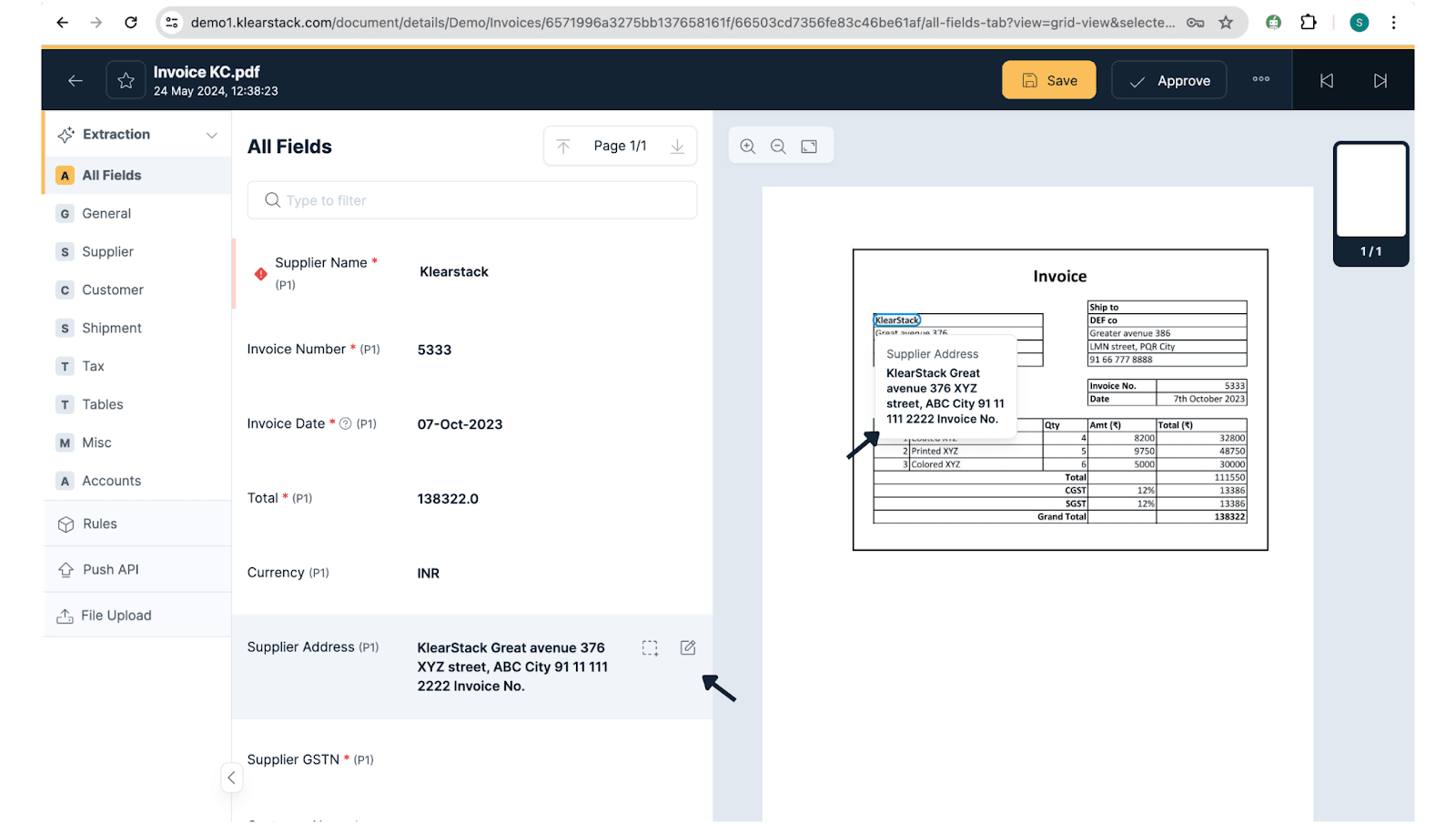Click the Type to filter field
The height and width of the screenshot is (824, 1456).
pos(472,200)
